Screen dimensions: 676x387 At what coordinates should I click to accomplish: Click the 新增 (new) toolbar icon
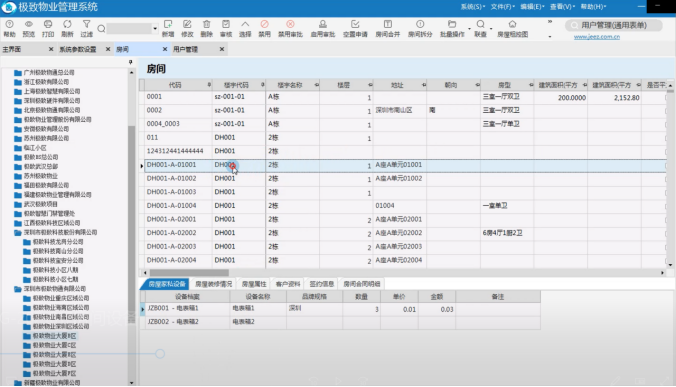[168, 28]
